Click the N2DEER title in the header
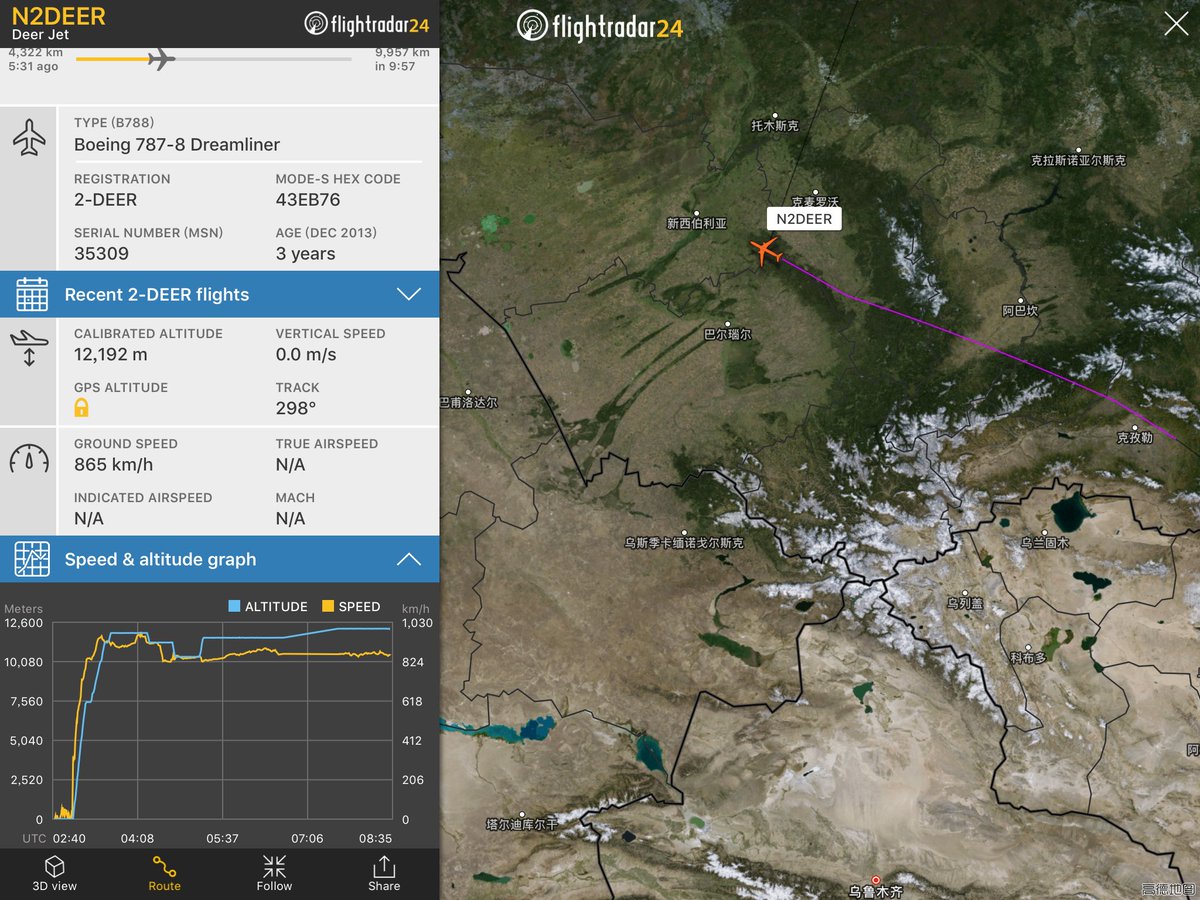1200x900 pixels. point(58,17)
